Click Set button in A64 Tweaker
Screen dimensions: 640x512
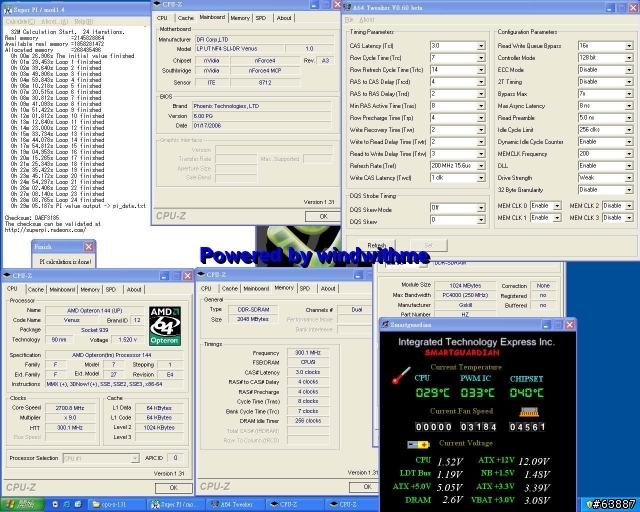pyautogui.click(x=429, y=245)
